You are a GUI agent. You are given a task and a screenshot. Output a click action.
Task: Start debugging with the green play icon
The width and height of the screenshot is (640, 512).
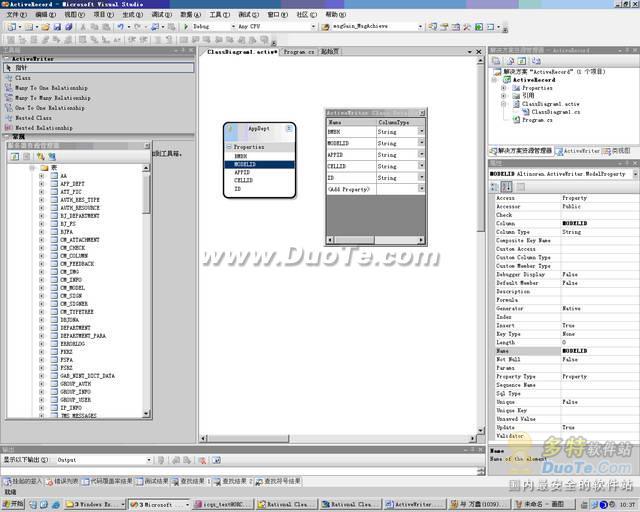click(x=186, y=27)
